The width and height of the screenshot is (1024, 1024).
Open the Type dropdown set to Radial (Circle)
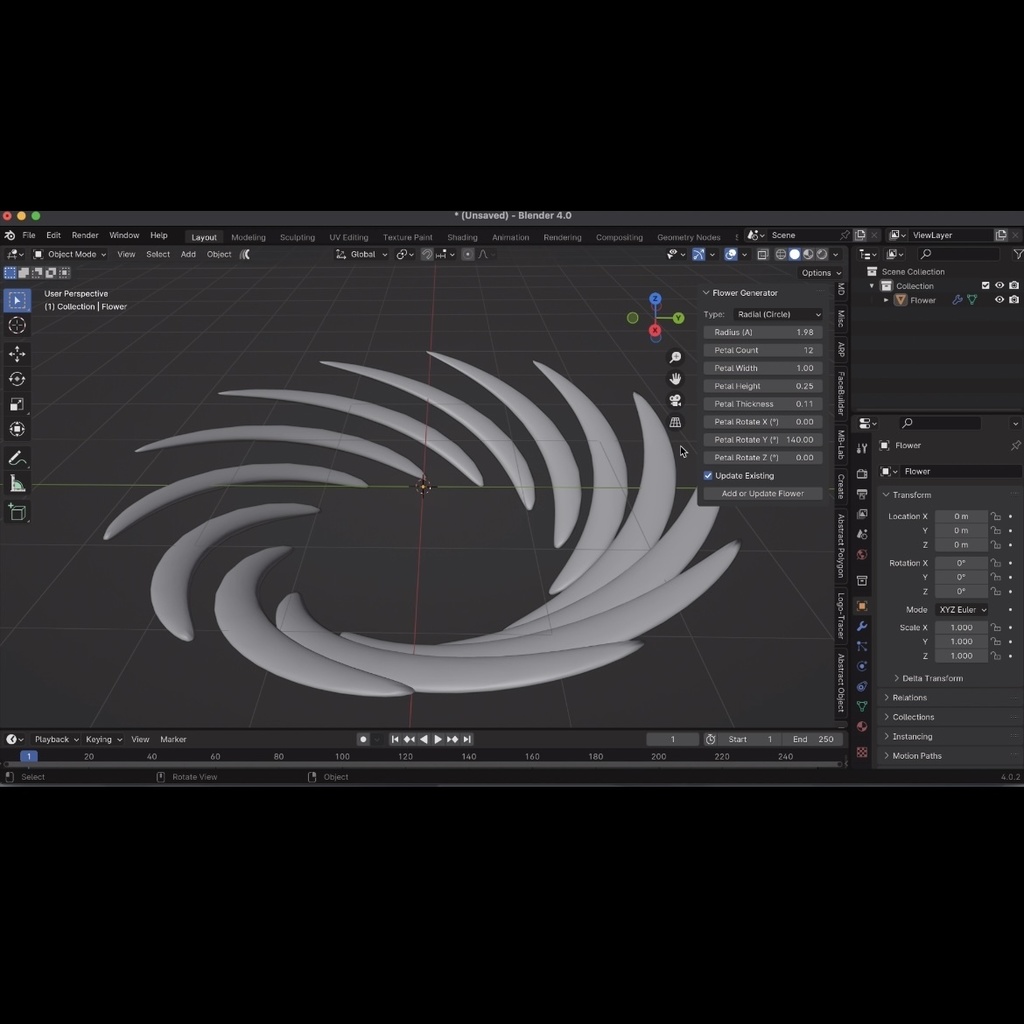(778, 314)
